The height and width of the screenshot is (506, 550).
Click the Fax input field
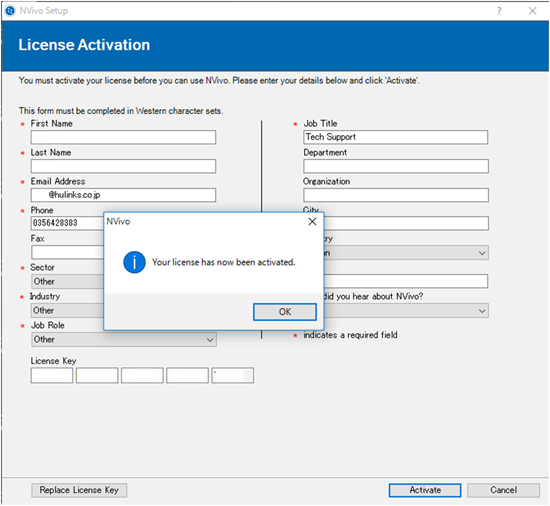click(x=67, y=252)
